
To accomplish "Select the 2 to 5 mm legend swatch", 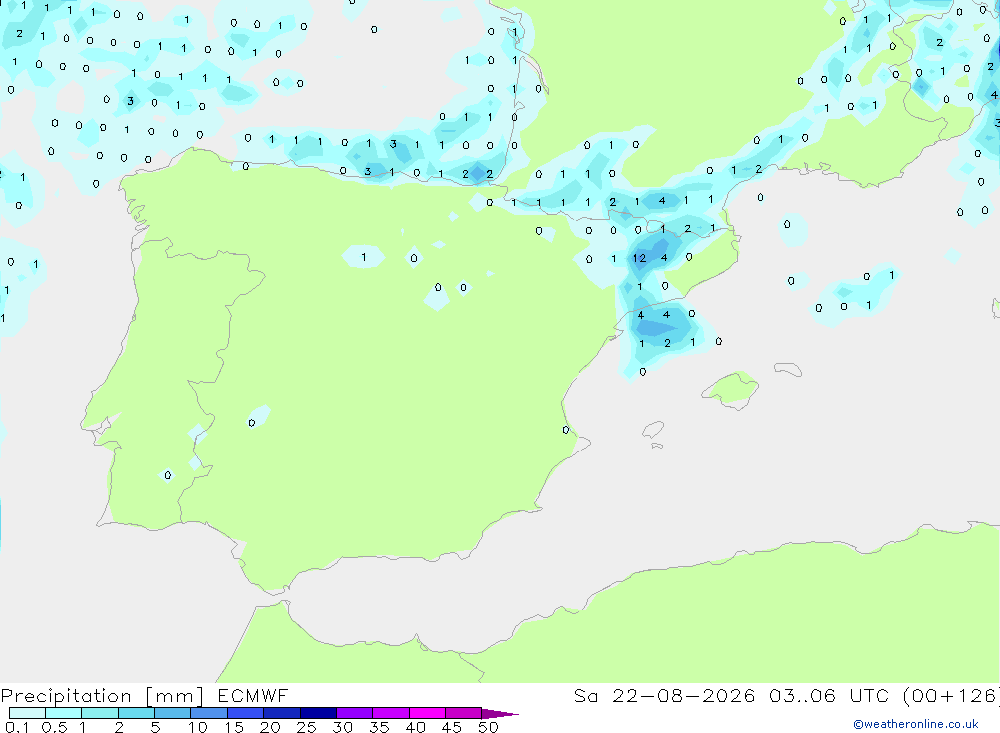I will 136,713.
